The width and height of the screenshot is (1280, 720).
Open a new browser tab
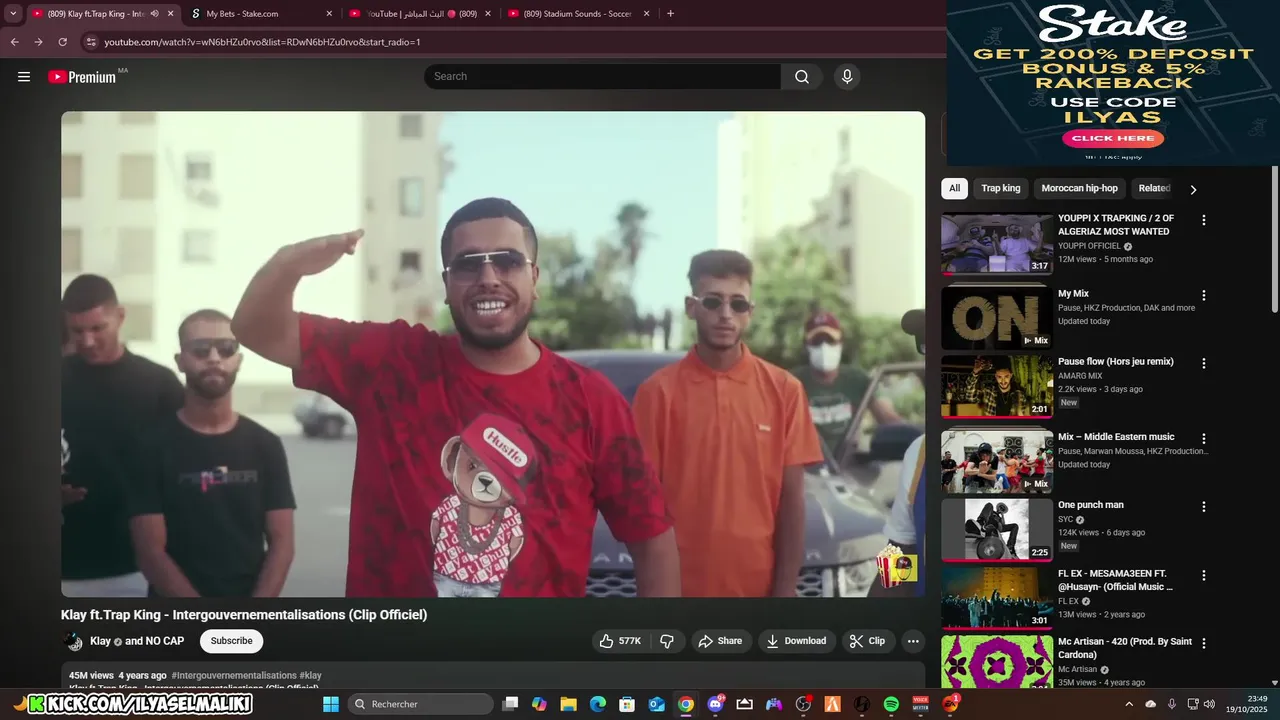[x=670, y=14]
